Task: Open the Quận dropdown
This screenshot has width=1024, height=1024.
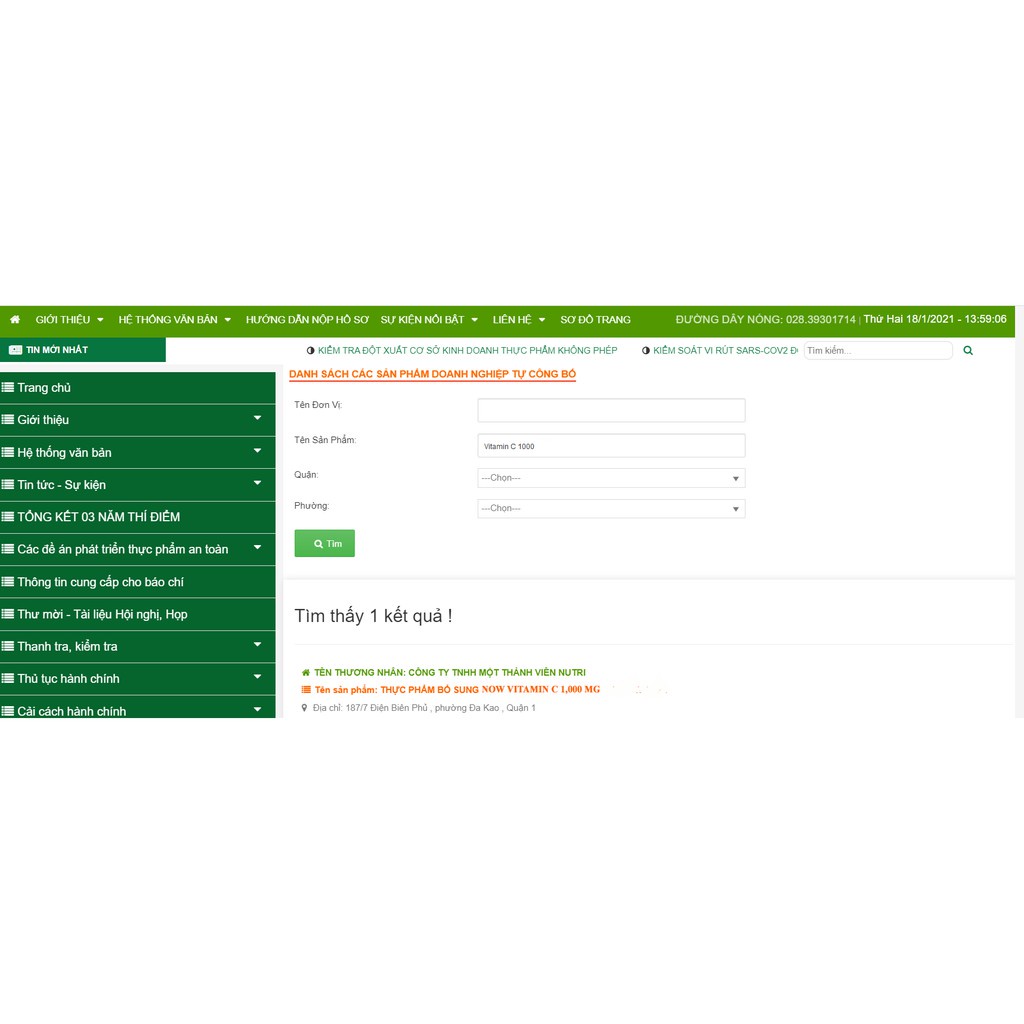Action: (x=611, y=478)
